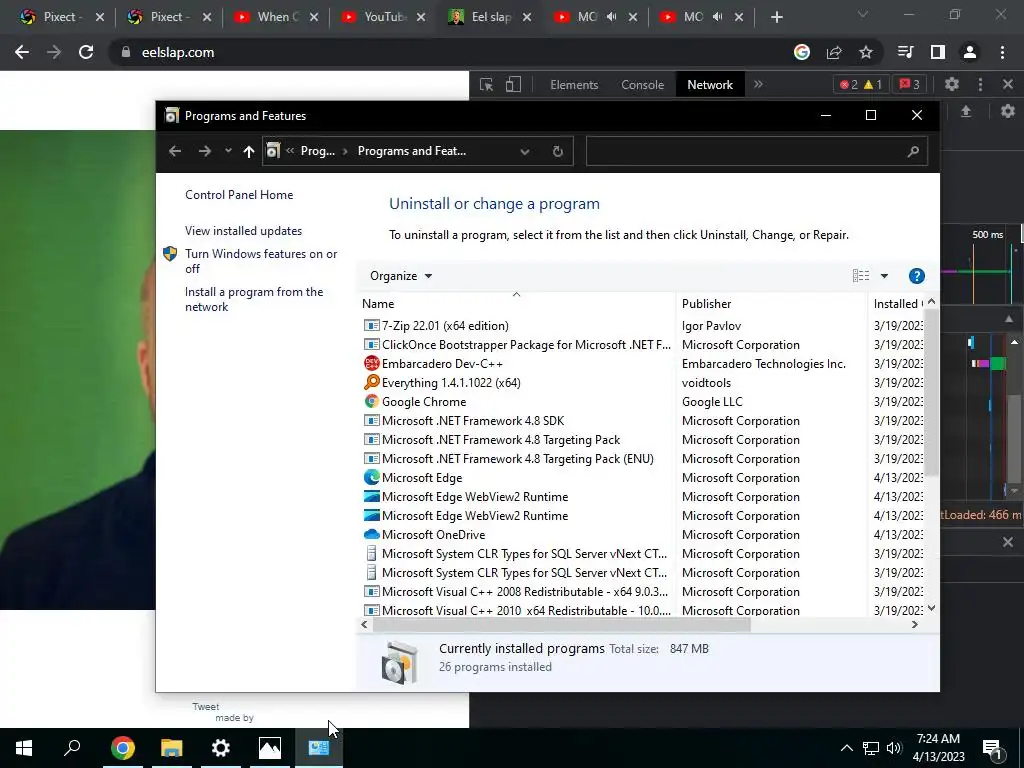
Task: Open File Explorer from the taskbar
Action: [172, 748]
